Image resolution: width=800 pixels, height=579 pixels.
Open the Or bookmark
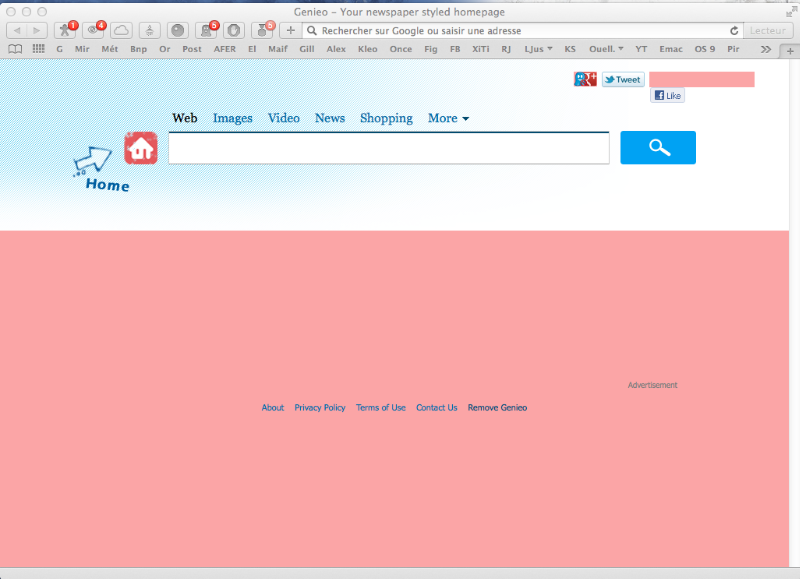[164, 49]
